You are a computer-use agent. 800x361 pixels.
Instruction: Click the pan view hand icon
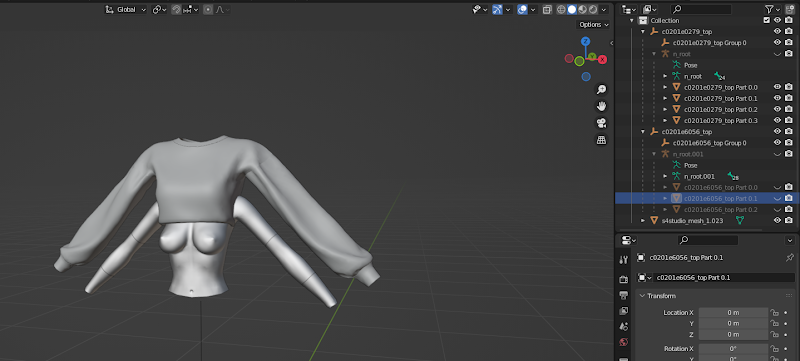[602, 106]
